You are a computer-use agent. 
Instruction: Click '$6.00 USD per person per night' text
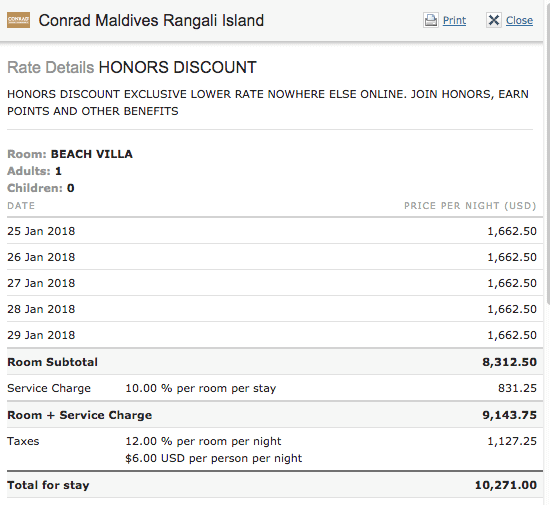[x=214, y=458]
